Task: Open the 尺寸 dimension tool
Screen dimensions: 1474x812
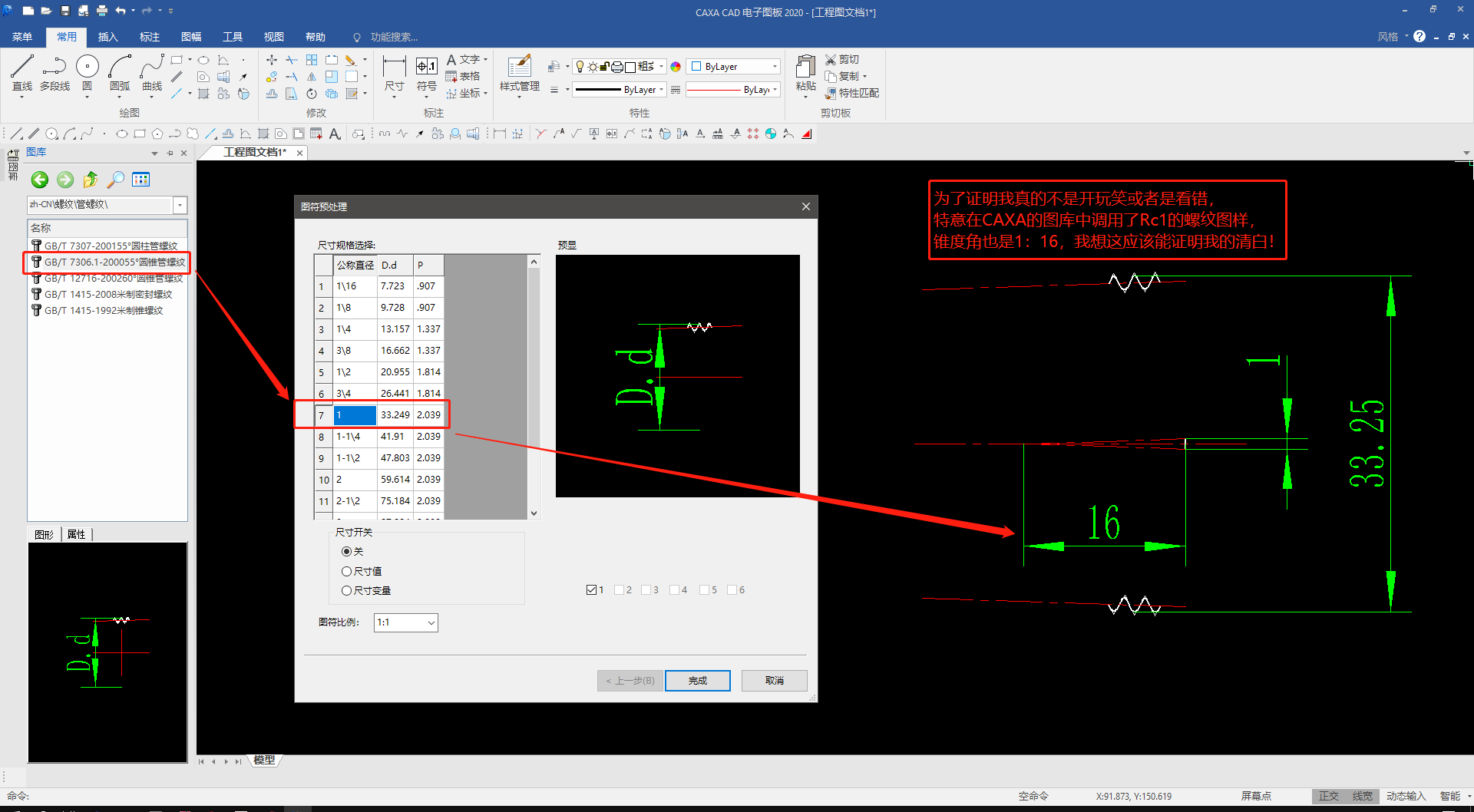Action: [394, 74]
